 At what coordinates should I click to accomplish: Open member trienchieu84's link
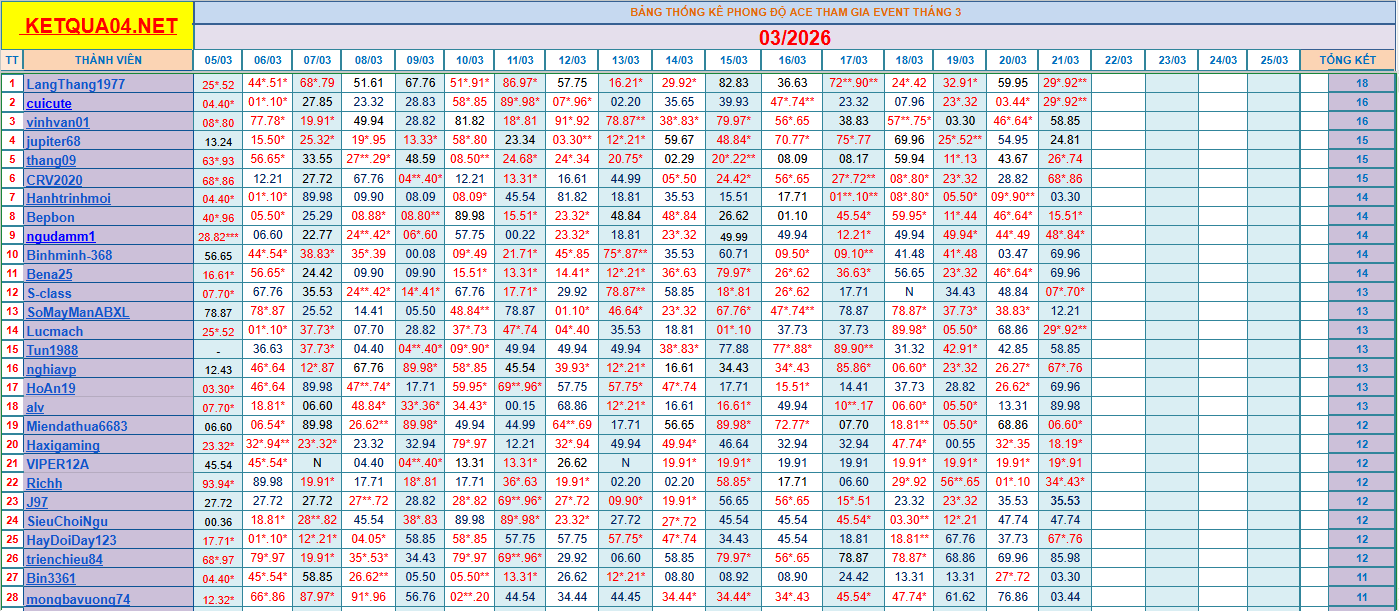coord(64,559)
